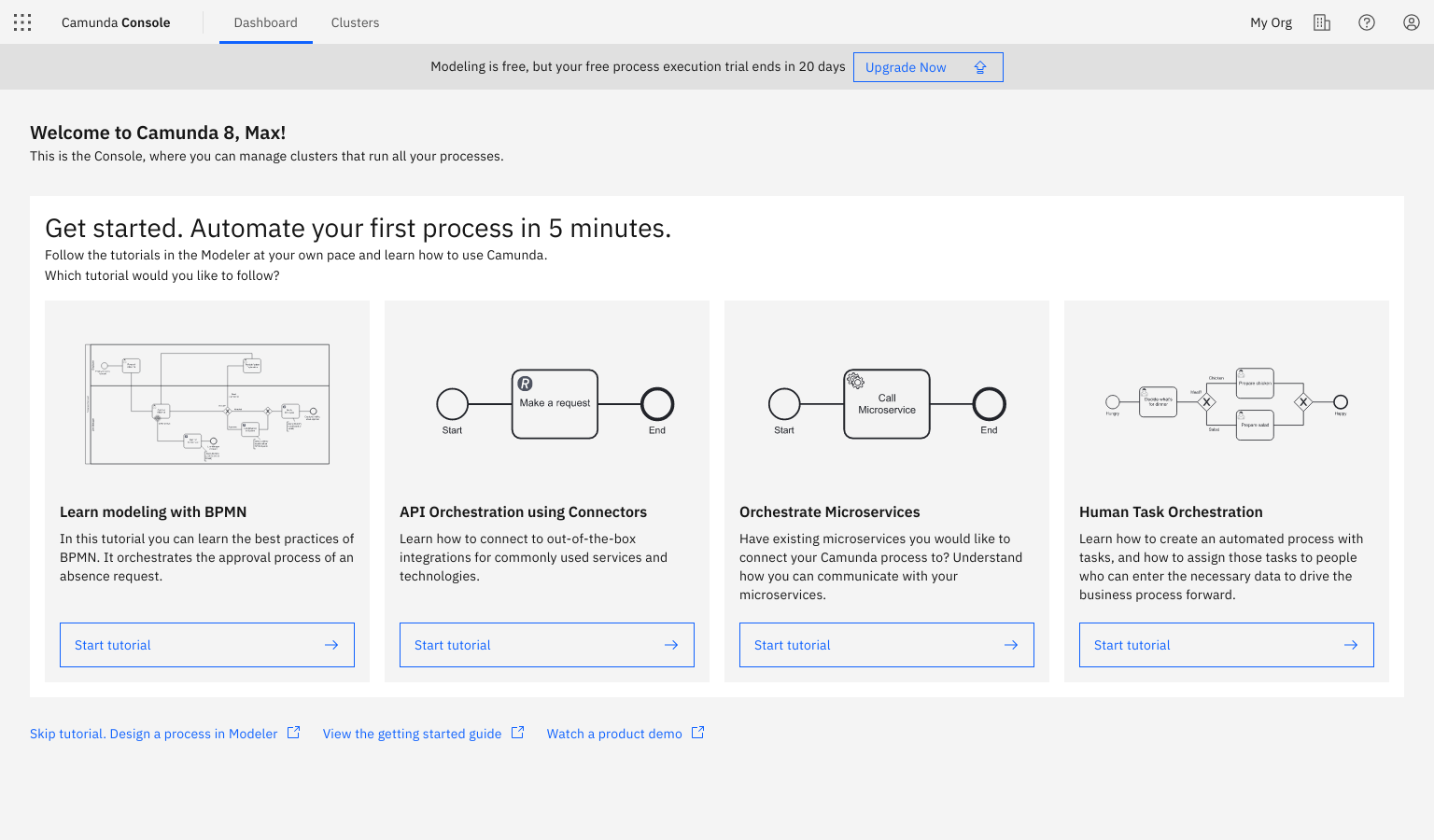The height and width of the screenshot is (840, 1434).
Task: Click external link icon beside product demo
Action: click(698, 733)
